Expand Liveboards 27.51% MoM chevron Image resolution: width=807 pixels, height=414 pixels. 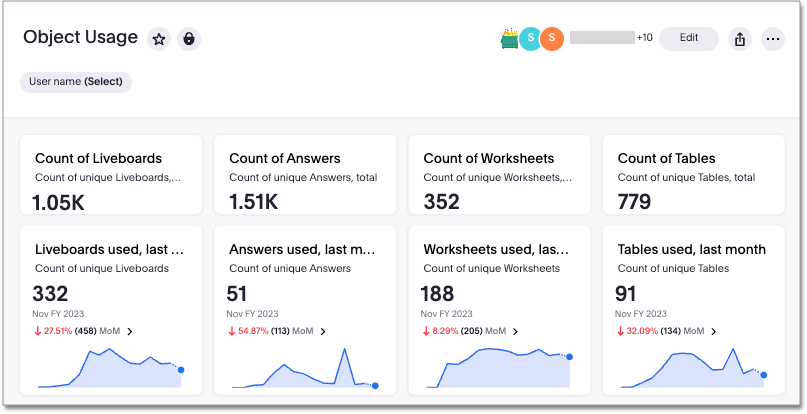pyautogui.click(x=130, y=331)
